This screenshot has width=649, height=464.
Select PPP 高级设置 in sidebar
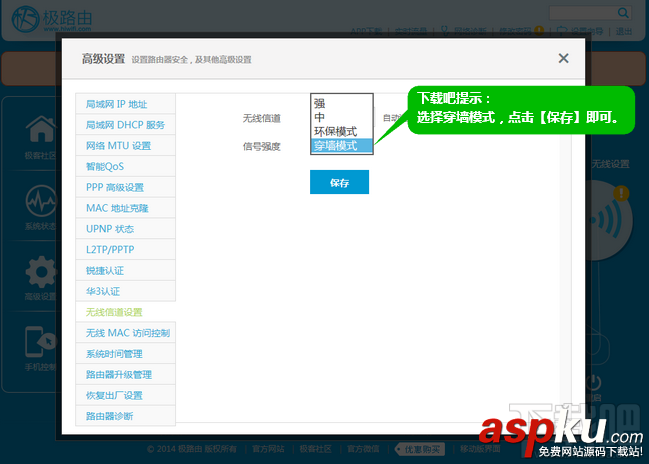[125, 187]
